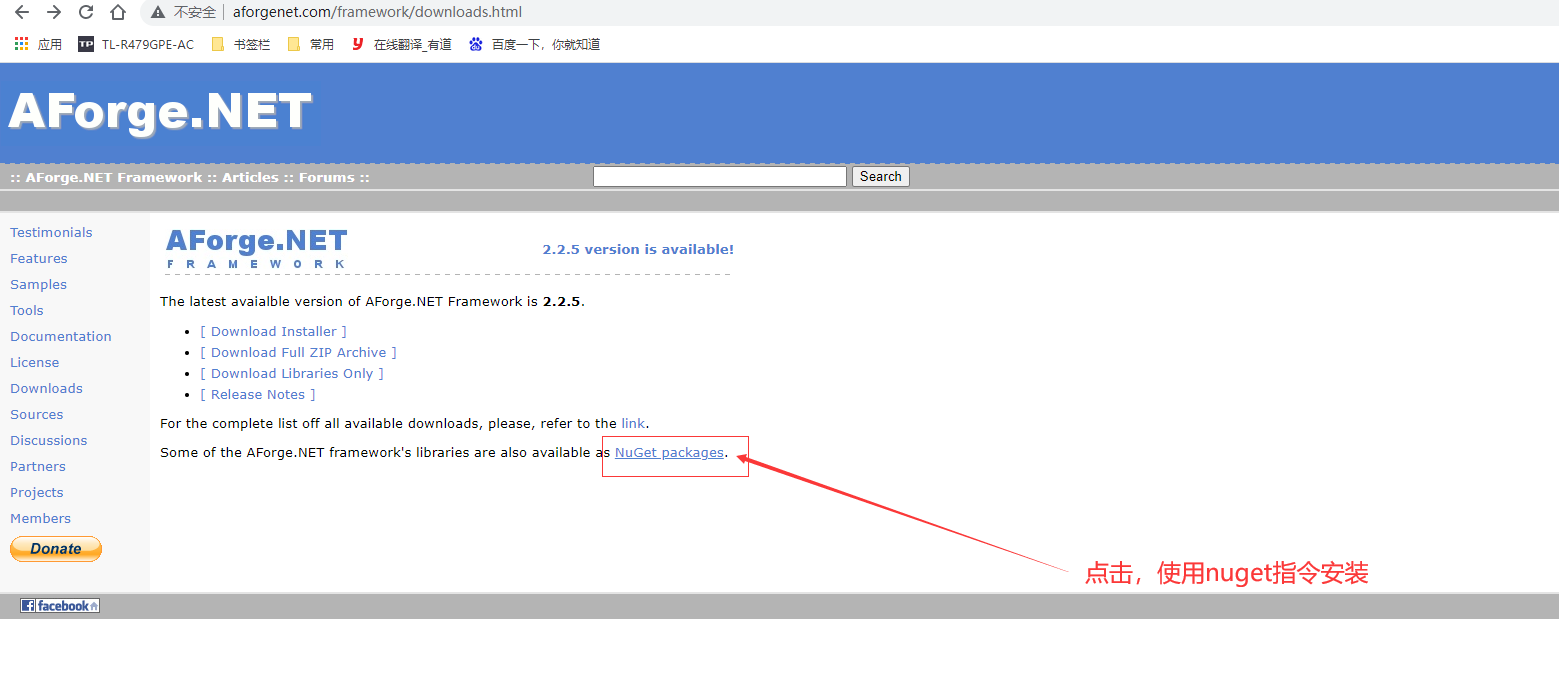
Task: Click the browser back arrow
Action: (21, 12)
